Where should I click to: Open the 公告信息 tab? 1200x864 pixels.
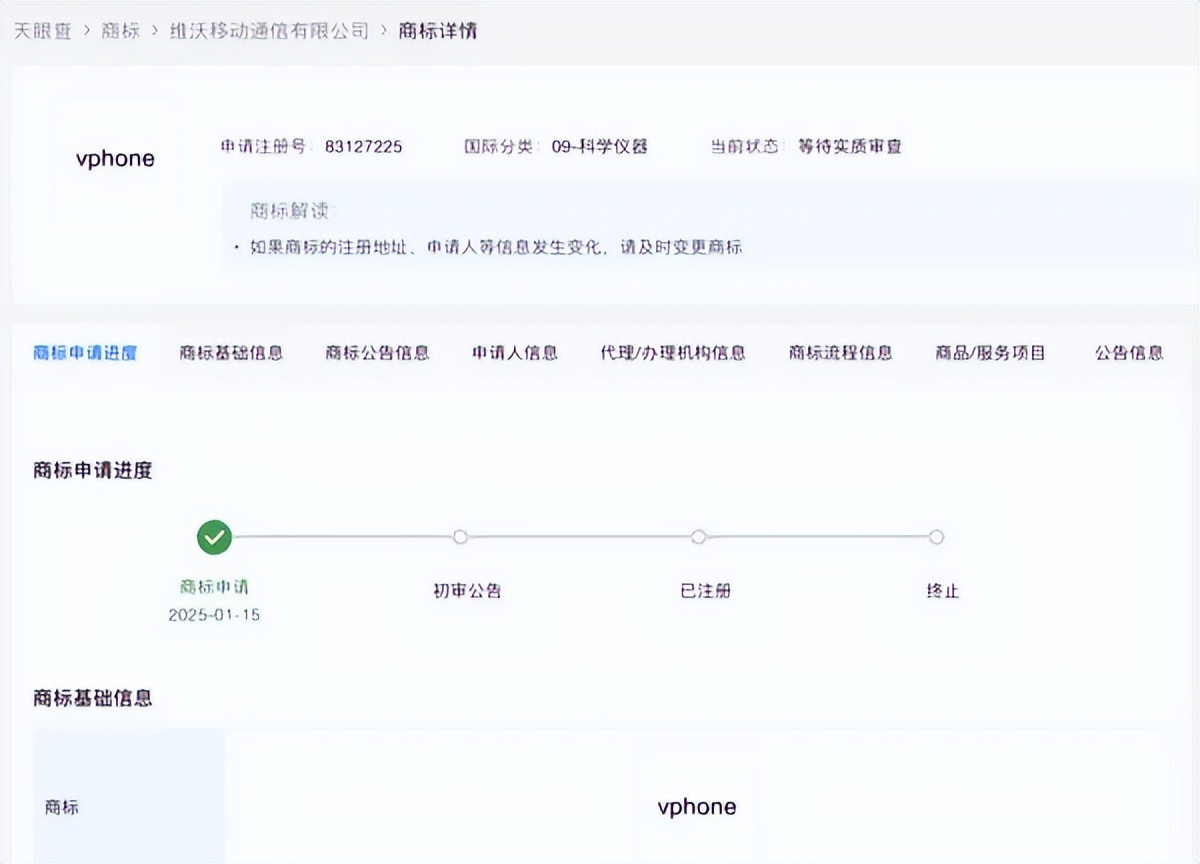point(1129,353)
